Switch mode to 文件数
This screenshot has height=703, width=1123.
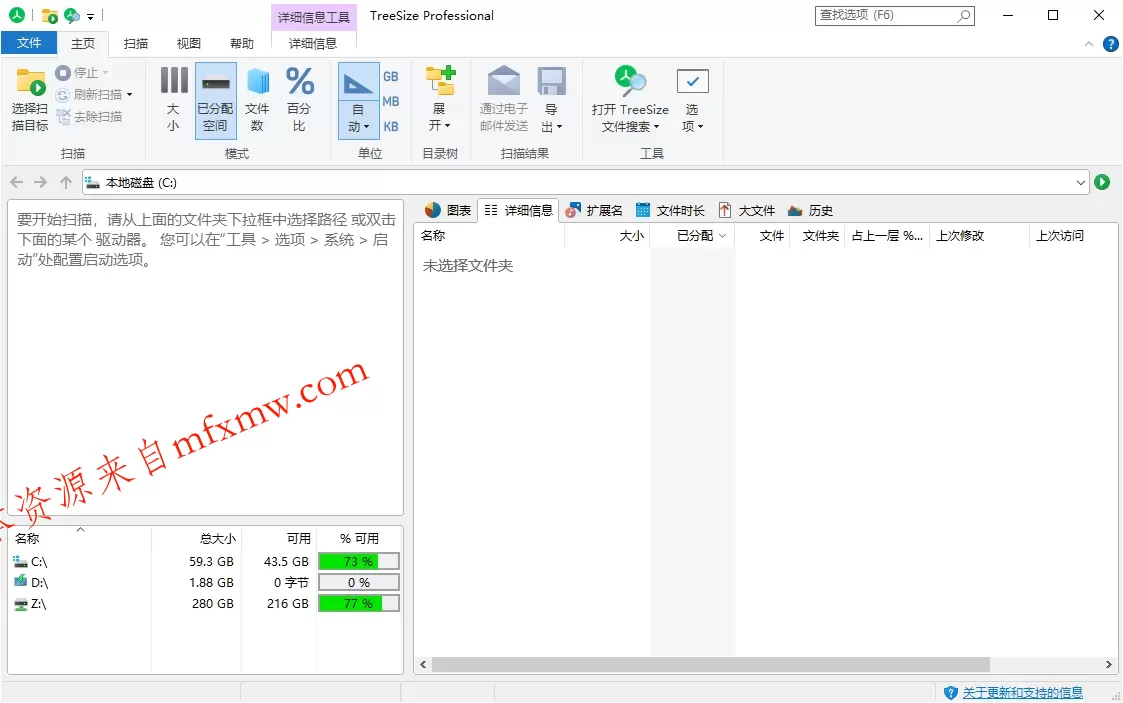pyautogui.click(x=257, y=100)
